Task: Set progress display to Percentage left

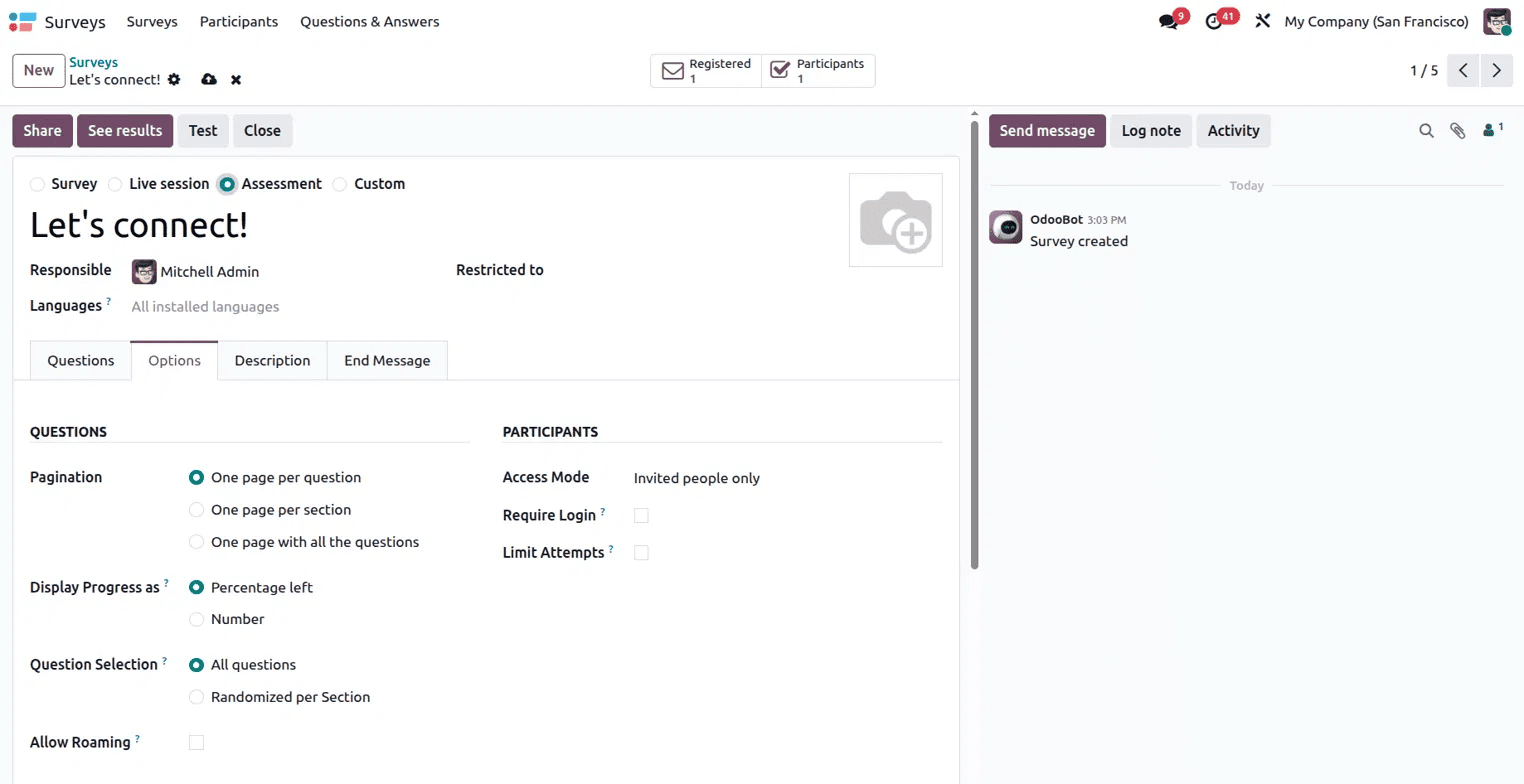Action: (196, 588)
